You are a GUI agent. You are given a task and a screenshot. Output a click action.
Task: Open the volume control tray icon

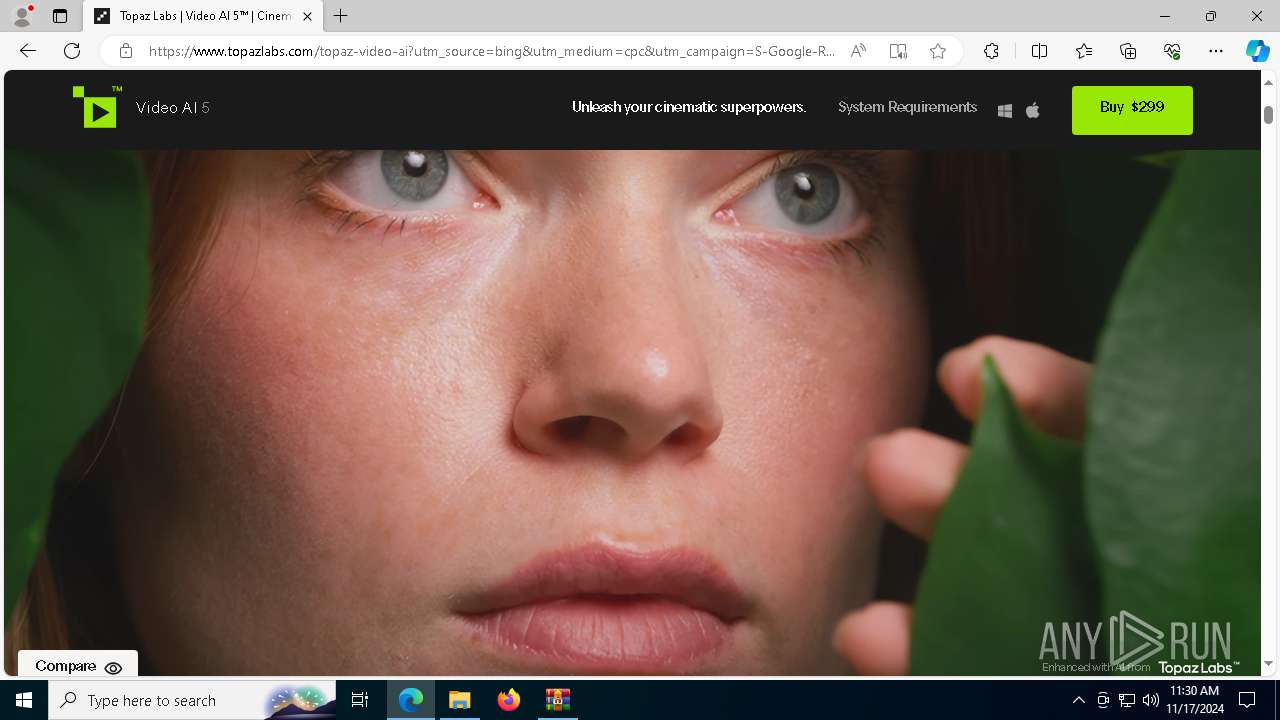pyautogui.click(x=1151, y=700)
